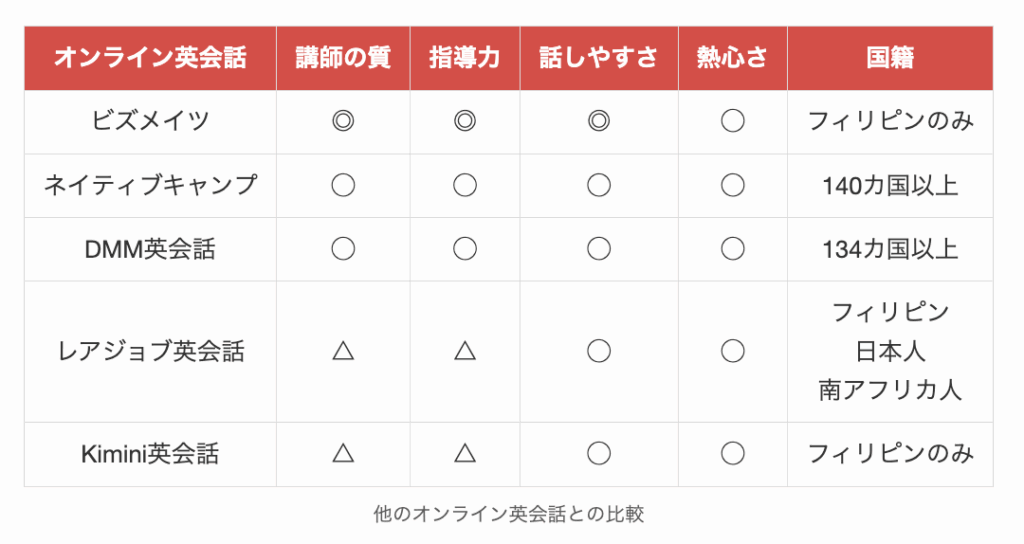
Task: Select the 指導力 header cell
Action: click(x=464, y=58)
